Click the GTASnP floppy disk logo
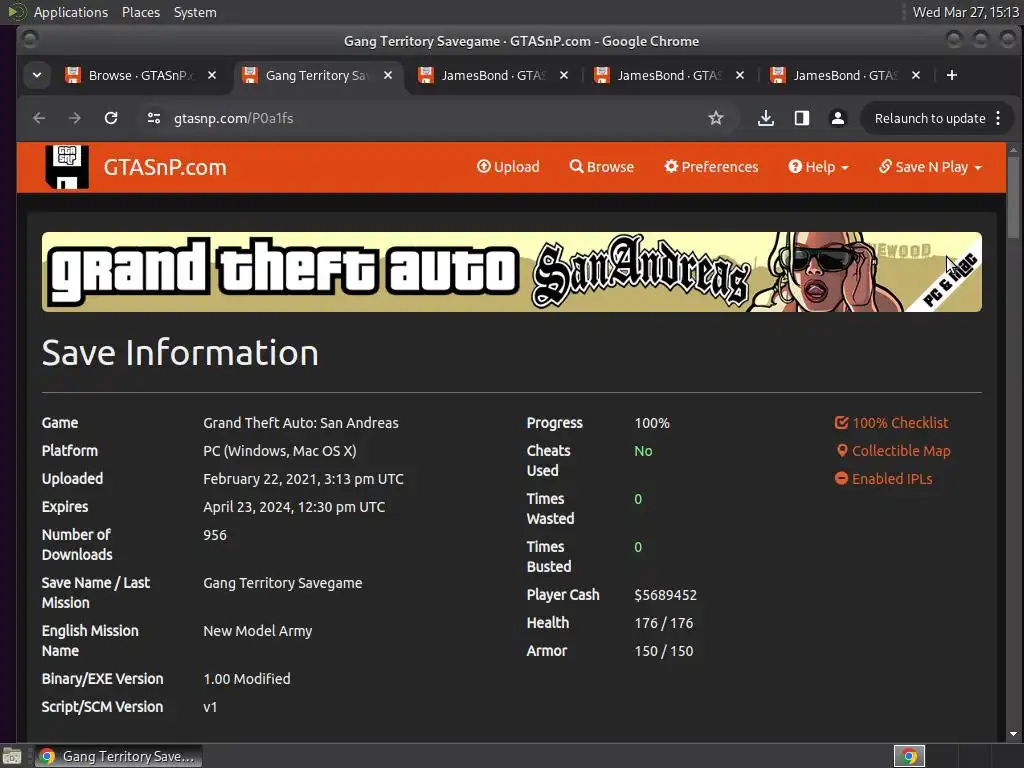This screenshot has width=1024, height=768. pos(67,167)
